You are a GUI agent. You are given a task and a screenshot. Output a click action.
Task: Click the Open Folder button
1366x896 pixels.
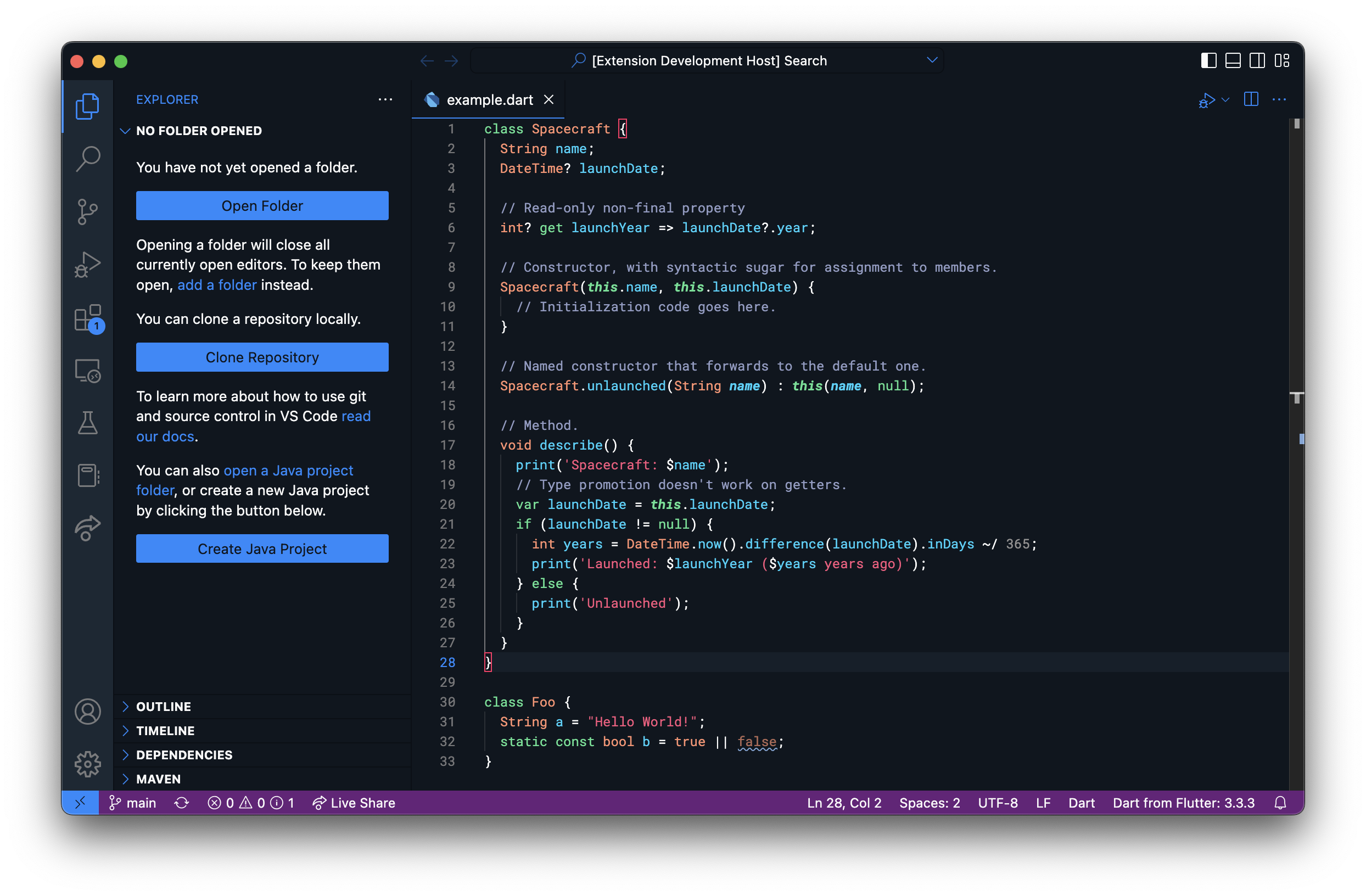(262, 206)
